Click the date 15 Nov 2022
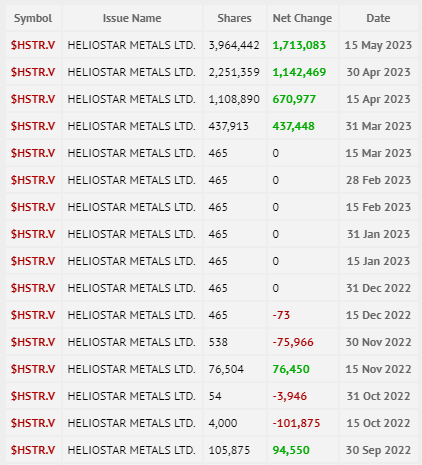This screenshot has height=465, width=422. click(x=378, y=369)
